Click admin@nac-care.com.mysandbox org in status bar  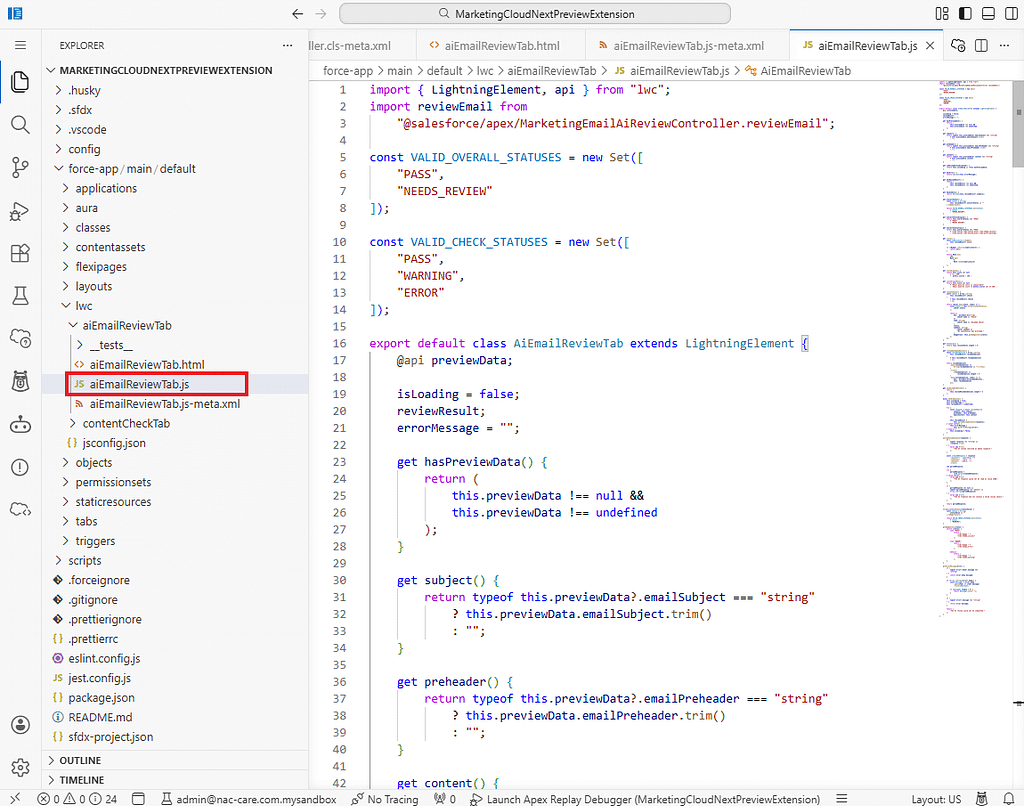[x=249, y=799]
